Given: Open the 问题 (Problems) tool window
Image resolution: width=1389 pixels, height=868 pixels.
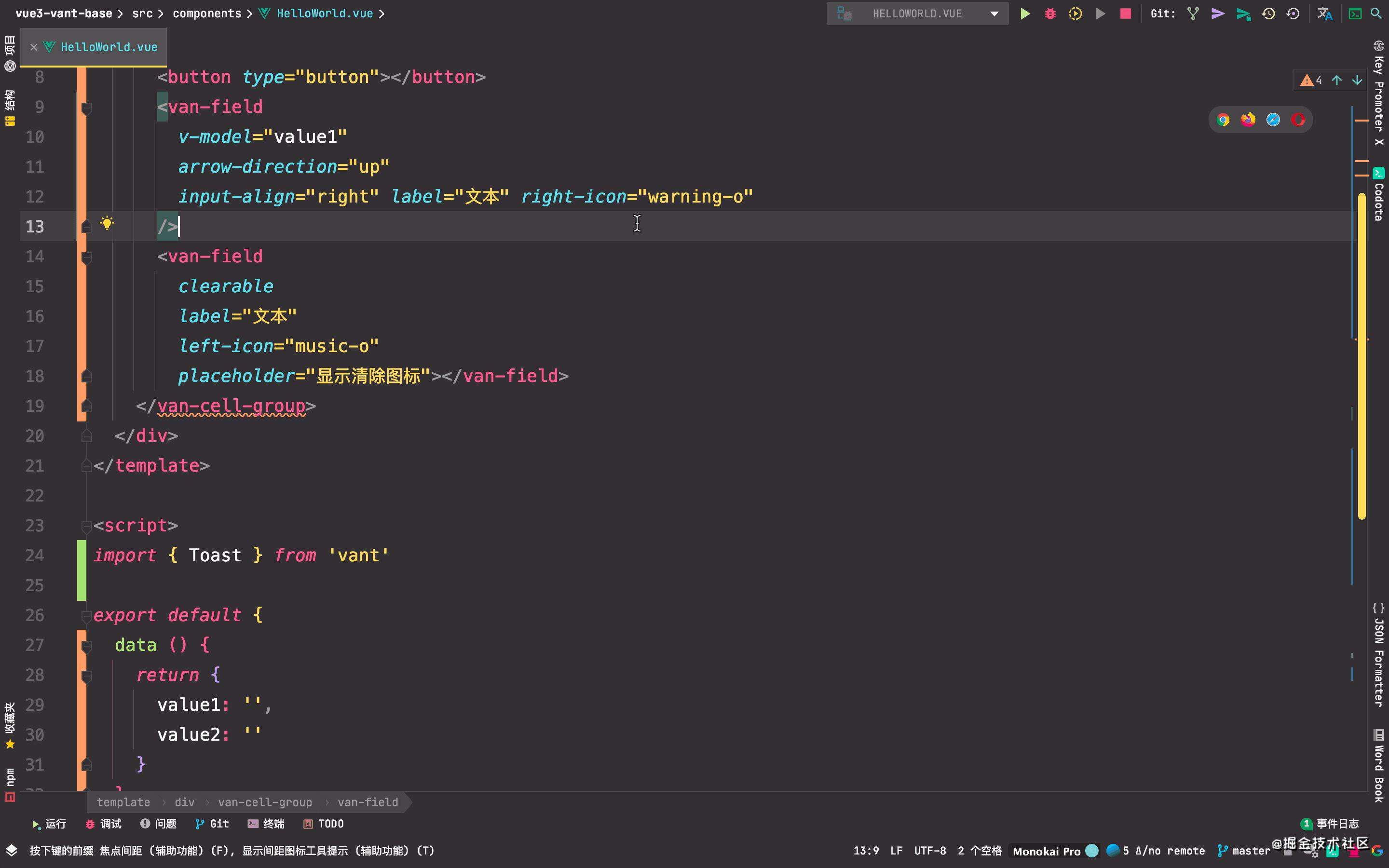Looking at the screenshot, I should coord(158,824).
